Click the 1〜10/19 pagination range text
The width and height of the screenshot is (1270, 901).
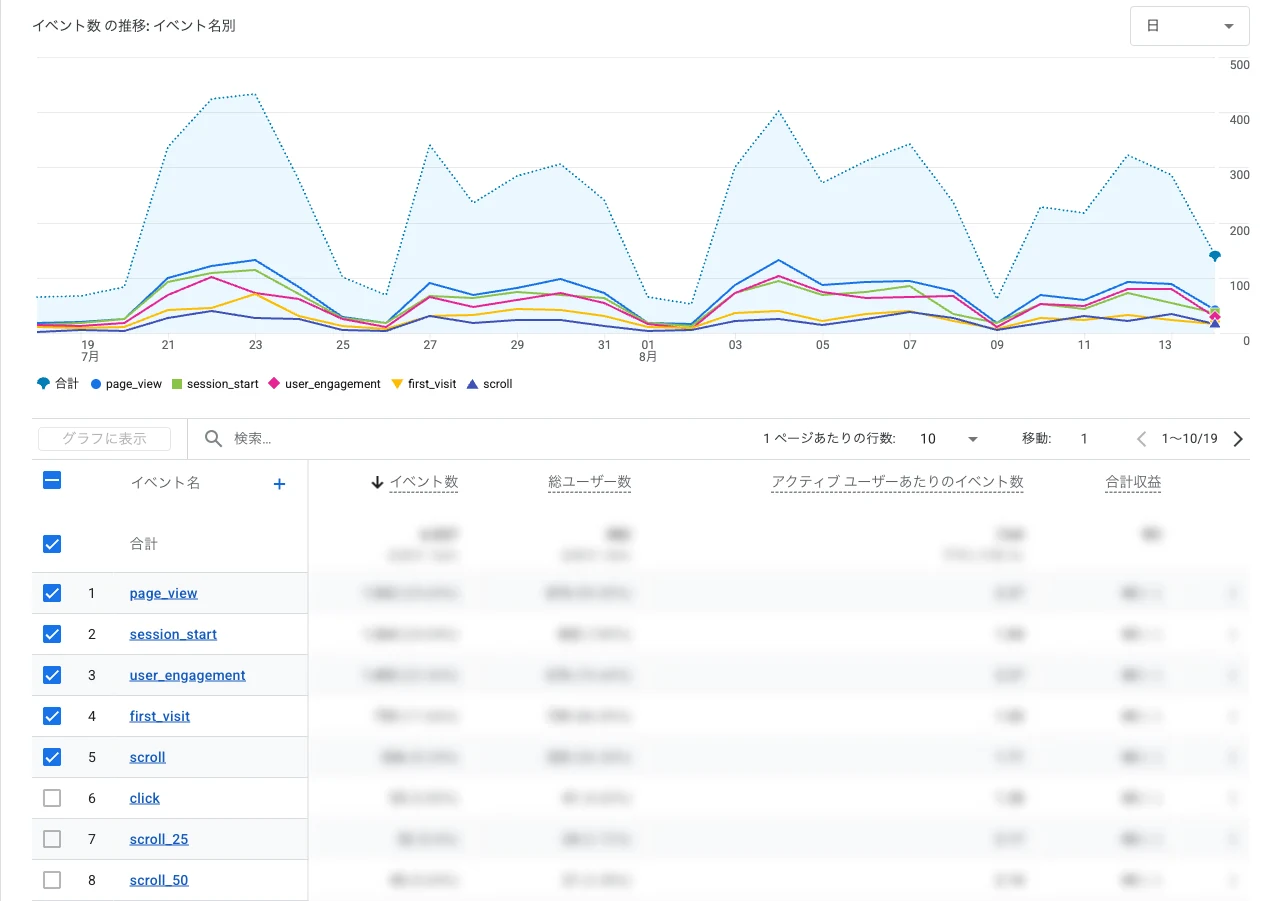click(x=1189, y=438)
